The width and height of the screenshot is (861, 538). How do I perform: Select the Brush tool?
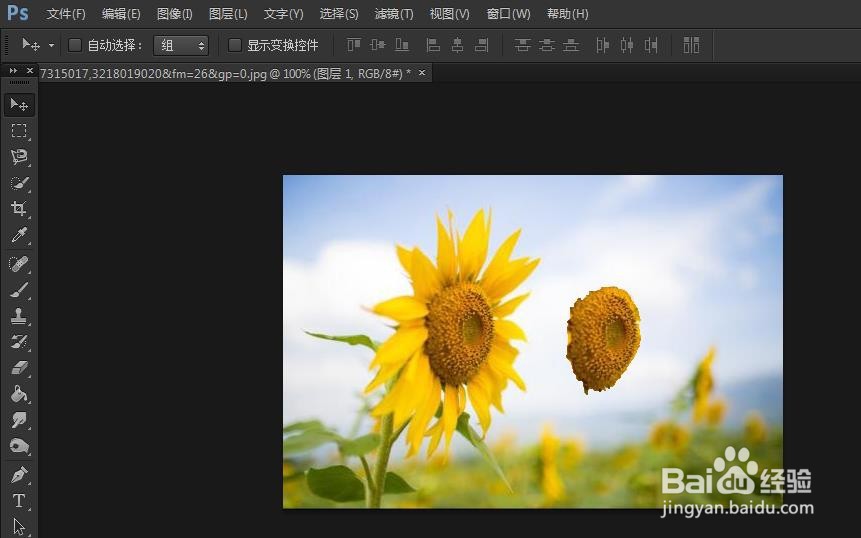19,290
